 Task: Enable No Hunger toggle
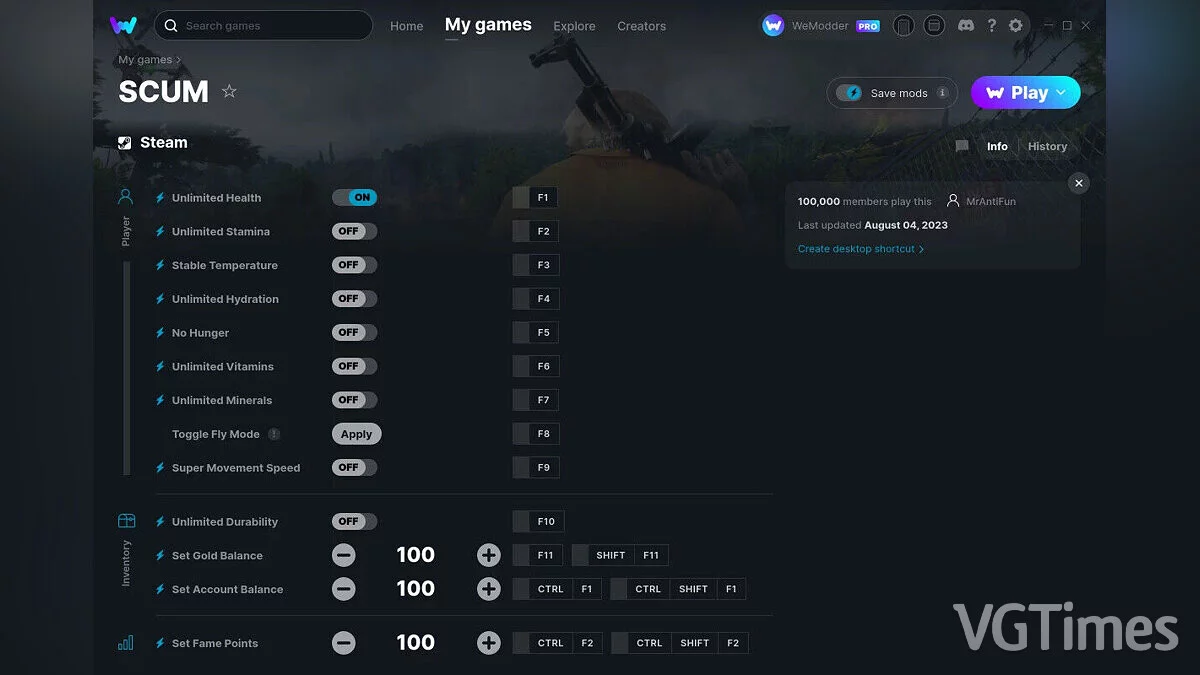click(x=354, y=332)
